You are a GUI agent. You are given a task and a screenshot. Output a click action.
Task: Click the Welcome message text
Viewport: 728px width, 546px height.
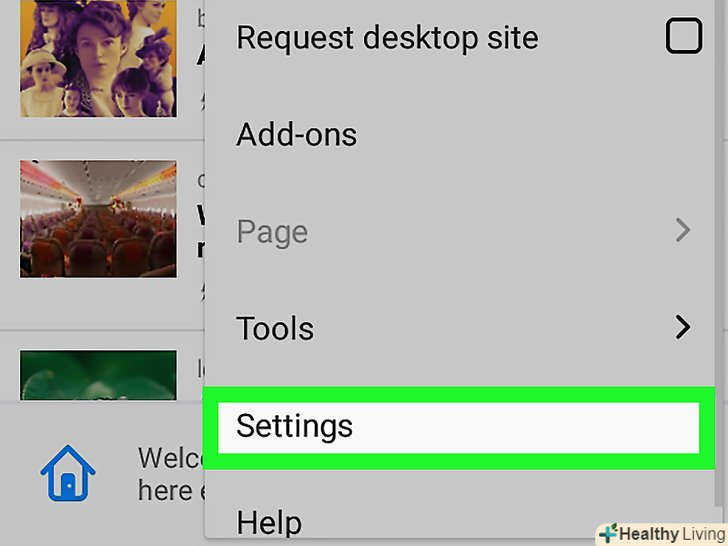(170, 474)
